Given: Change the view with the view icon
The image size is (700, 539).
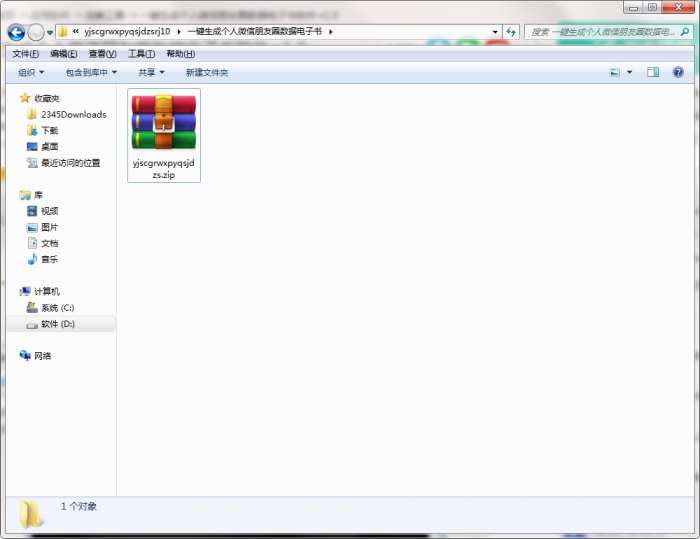Looking at the screenshot, I should 615,72.
